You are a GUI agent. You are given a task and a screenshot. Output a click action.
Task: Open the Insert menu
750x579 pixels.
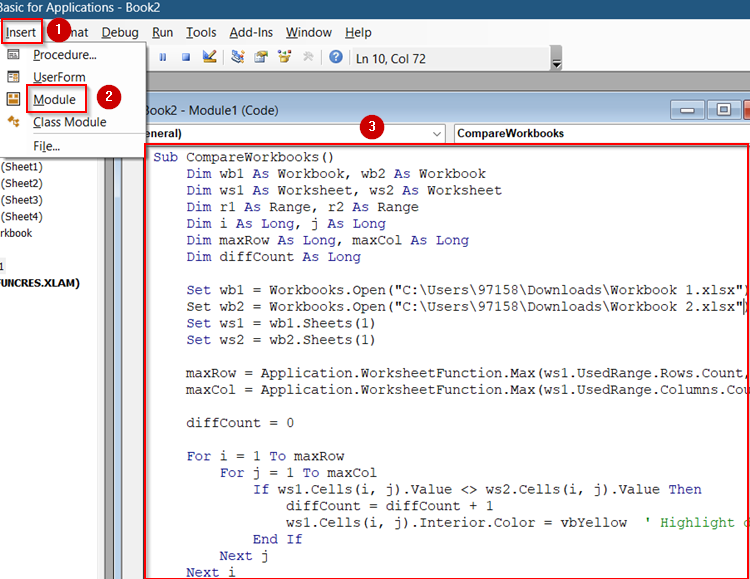21,33
